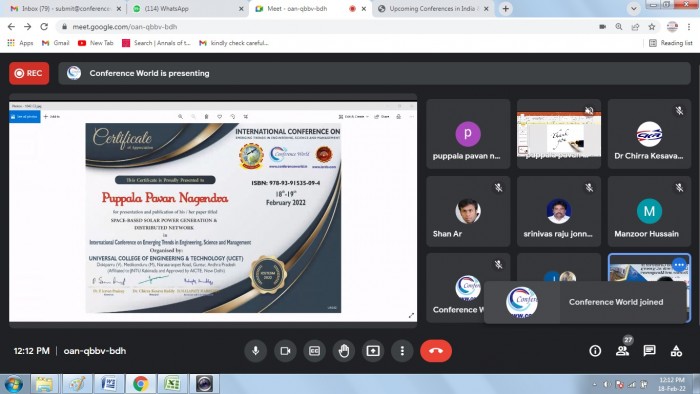Click the red REC recording indicator
Viewport: 700px width, 394px height.
(29, 73)
